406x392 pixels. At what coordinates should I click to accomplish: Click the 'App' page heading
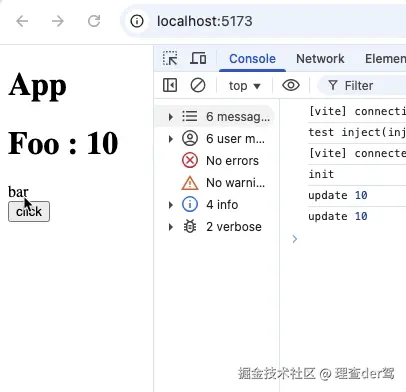pos(37,86)
